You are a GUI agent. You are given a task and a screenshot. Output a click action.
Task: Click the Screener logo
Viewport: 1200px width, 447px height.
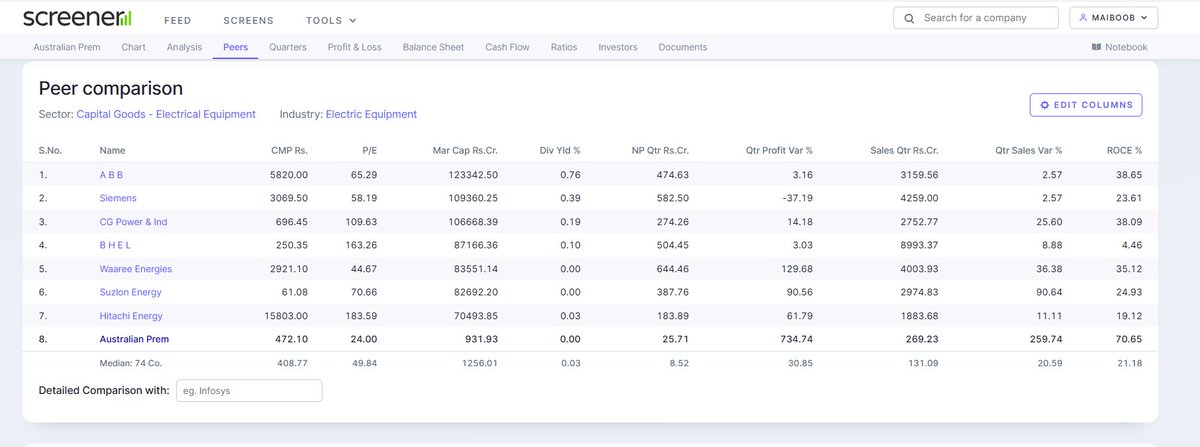[x=77, y=17]
